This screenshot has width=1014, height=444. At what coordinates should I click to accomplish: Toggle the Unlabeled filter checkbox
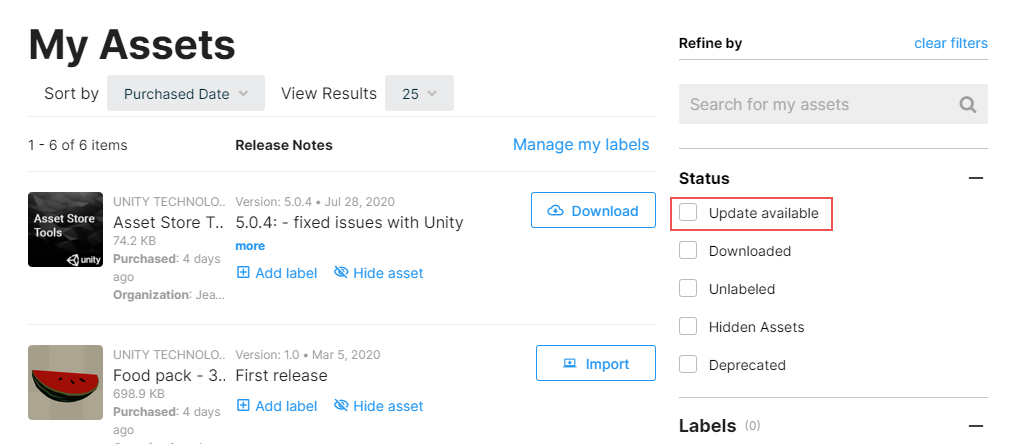click(x=688, y=289)
